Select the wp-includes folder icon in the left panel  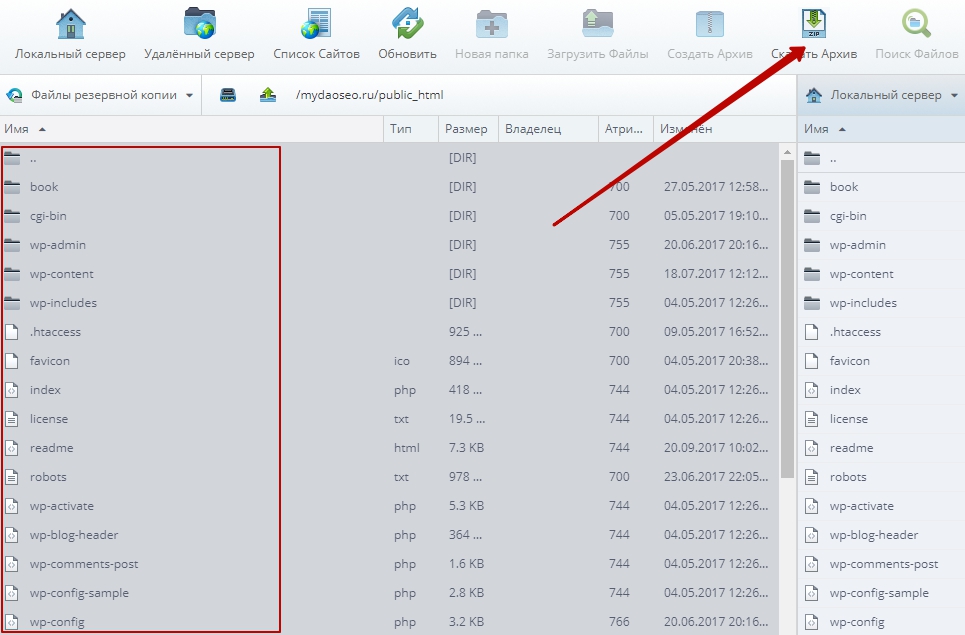tap(12, 303)
